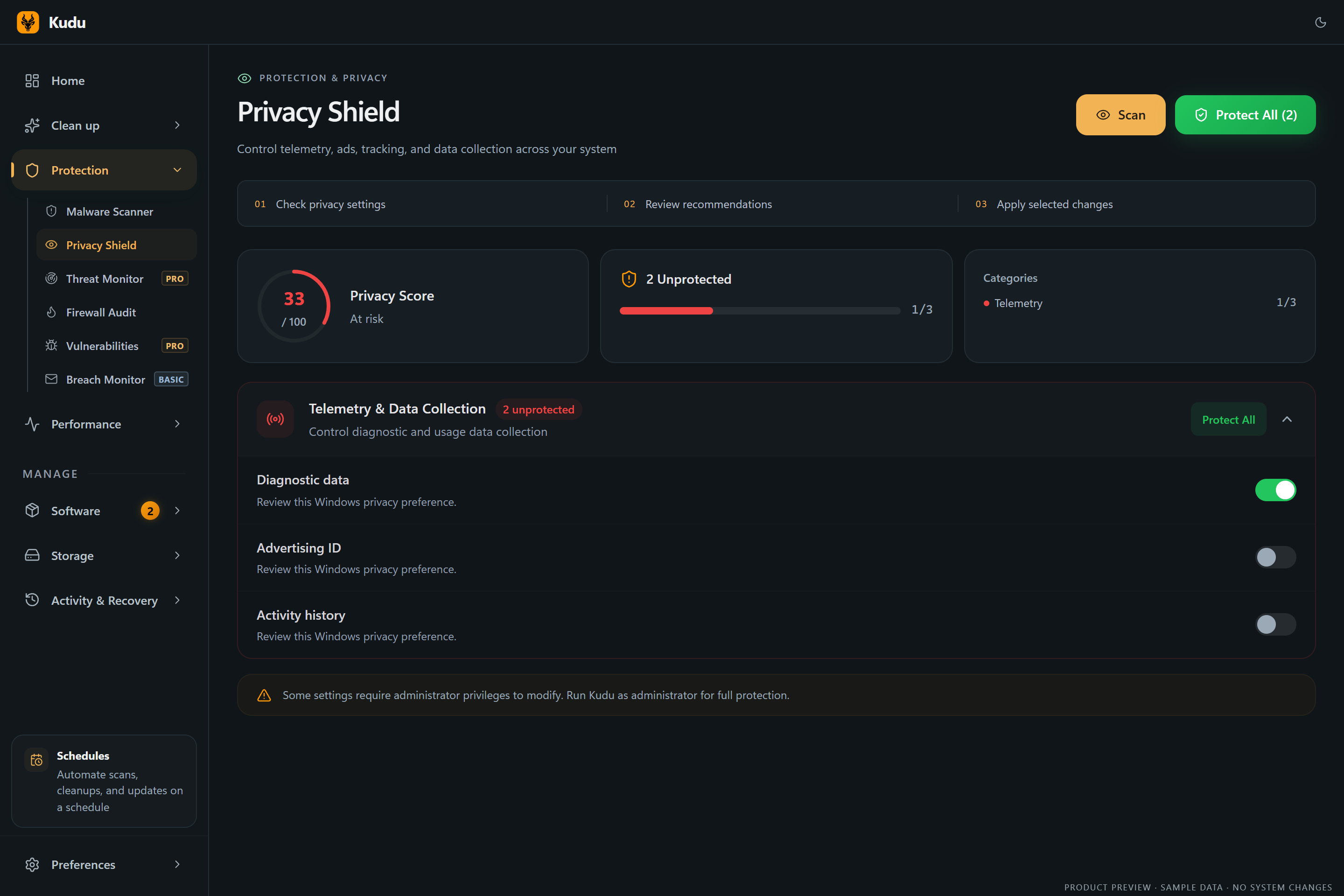The image size is (1344, 896).
Task: Click the Kudu logo icon
Action: coord(28,22)
